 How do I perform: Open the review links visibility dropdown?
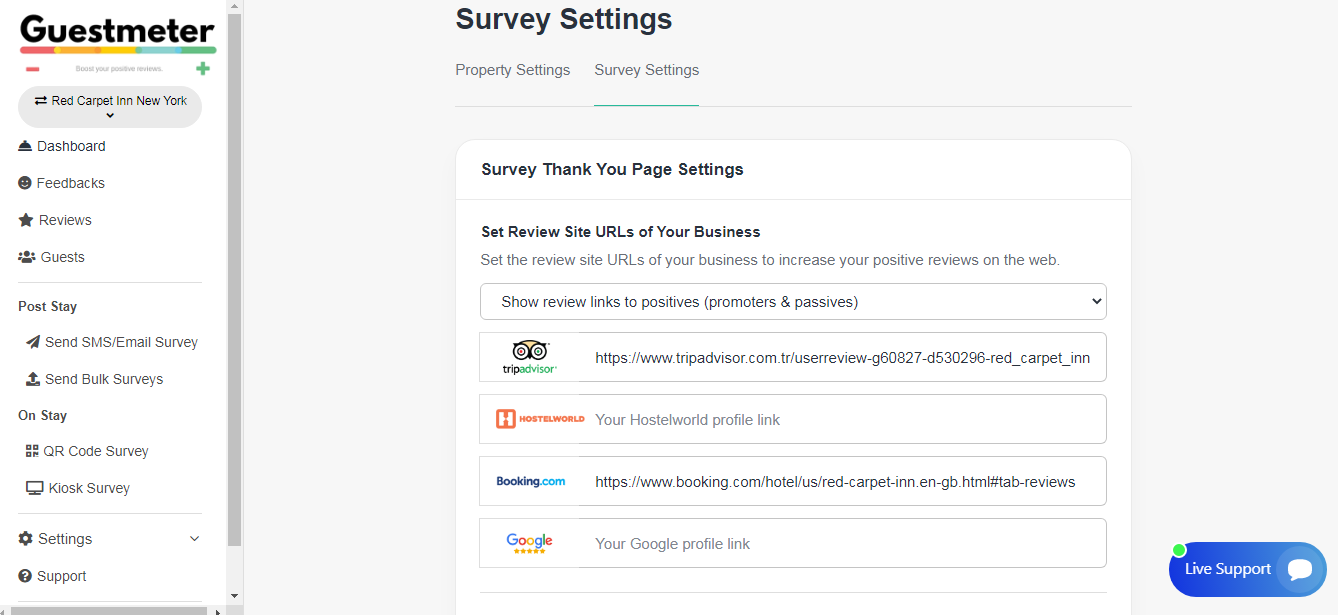(793, 302)
